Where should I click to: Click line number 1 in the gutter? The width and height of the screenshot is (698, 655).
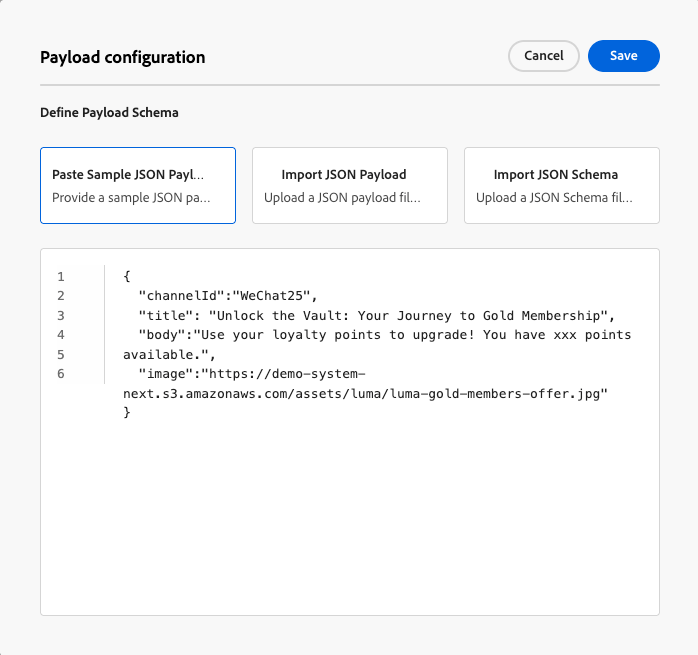coord(61,277)
